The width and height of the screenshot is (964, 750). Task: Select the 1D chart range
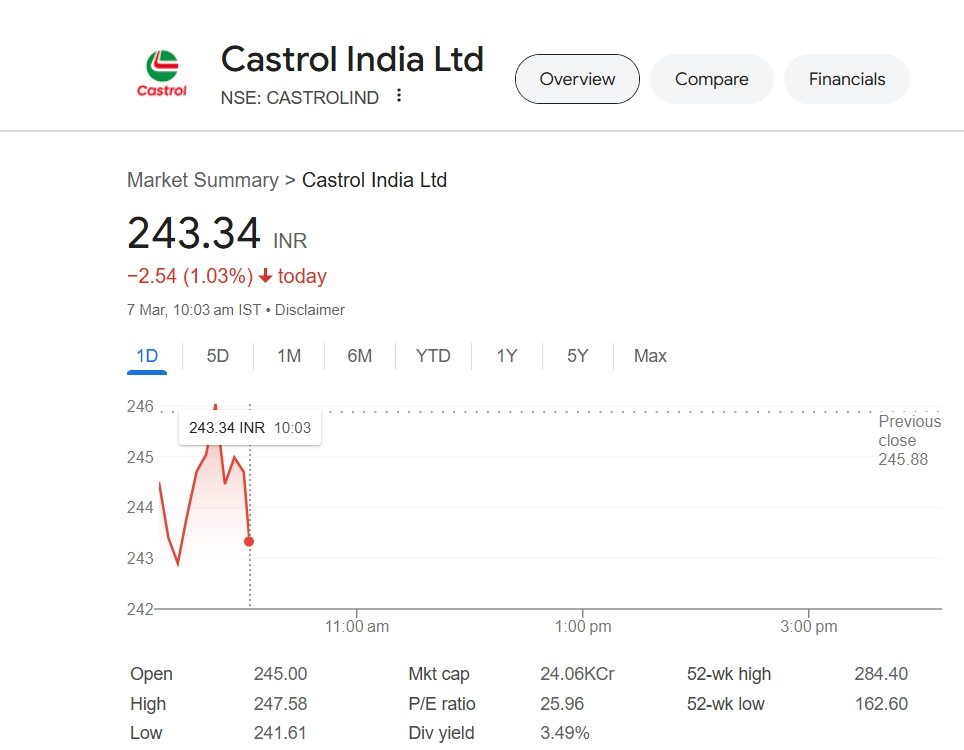(146, 356)
